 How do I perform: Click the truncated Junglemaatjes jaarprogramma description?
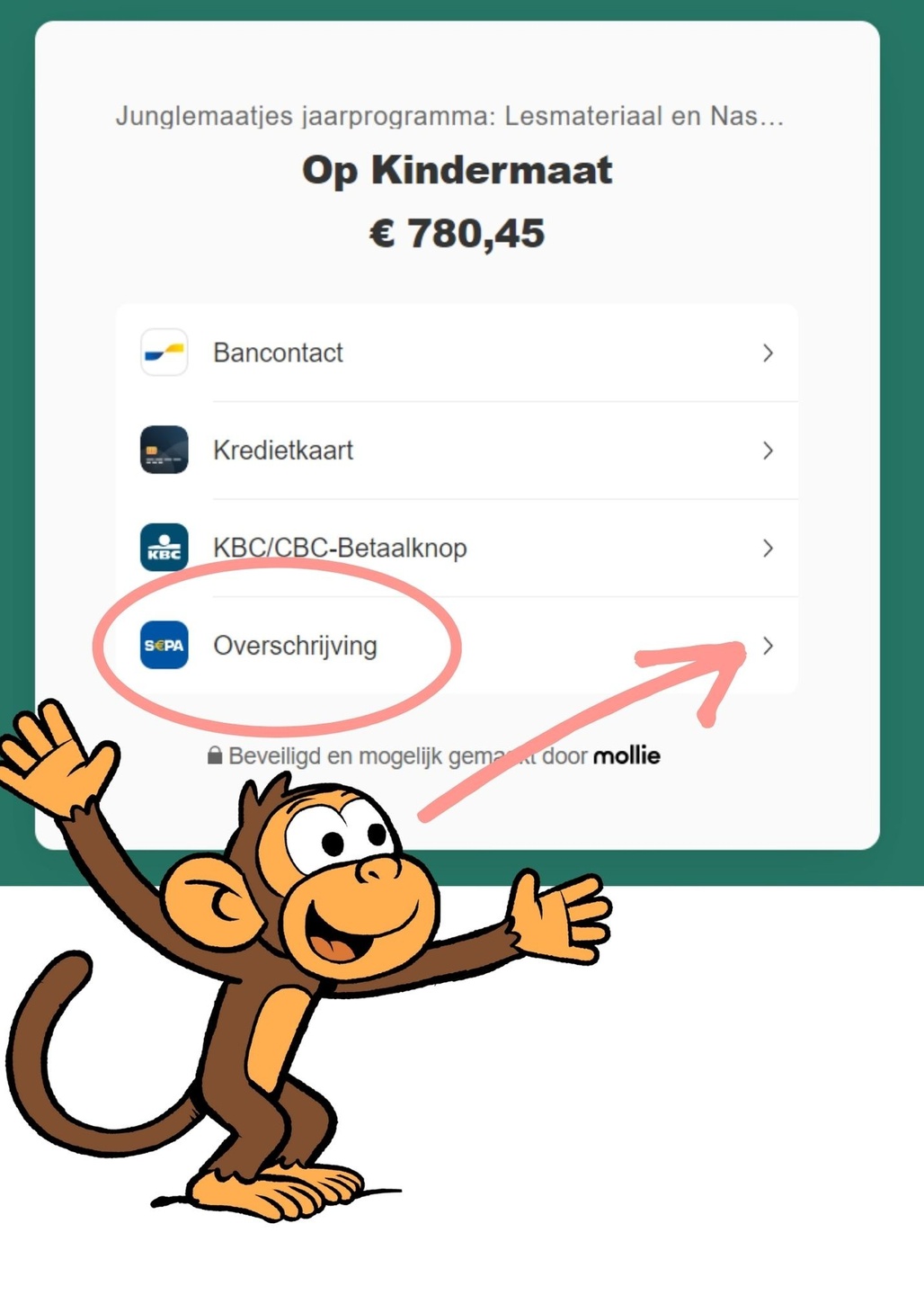coord(449,117)
